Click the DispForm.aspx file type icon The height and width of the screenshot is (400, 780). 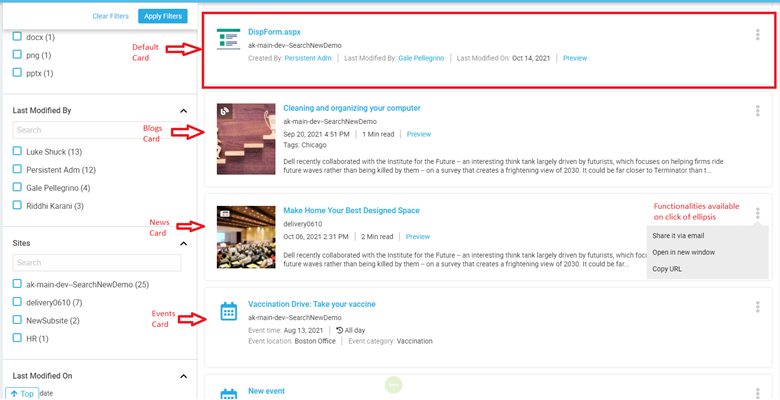(x=229, y=41)
